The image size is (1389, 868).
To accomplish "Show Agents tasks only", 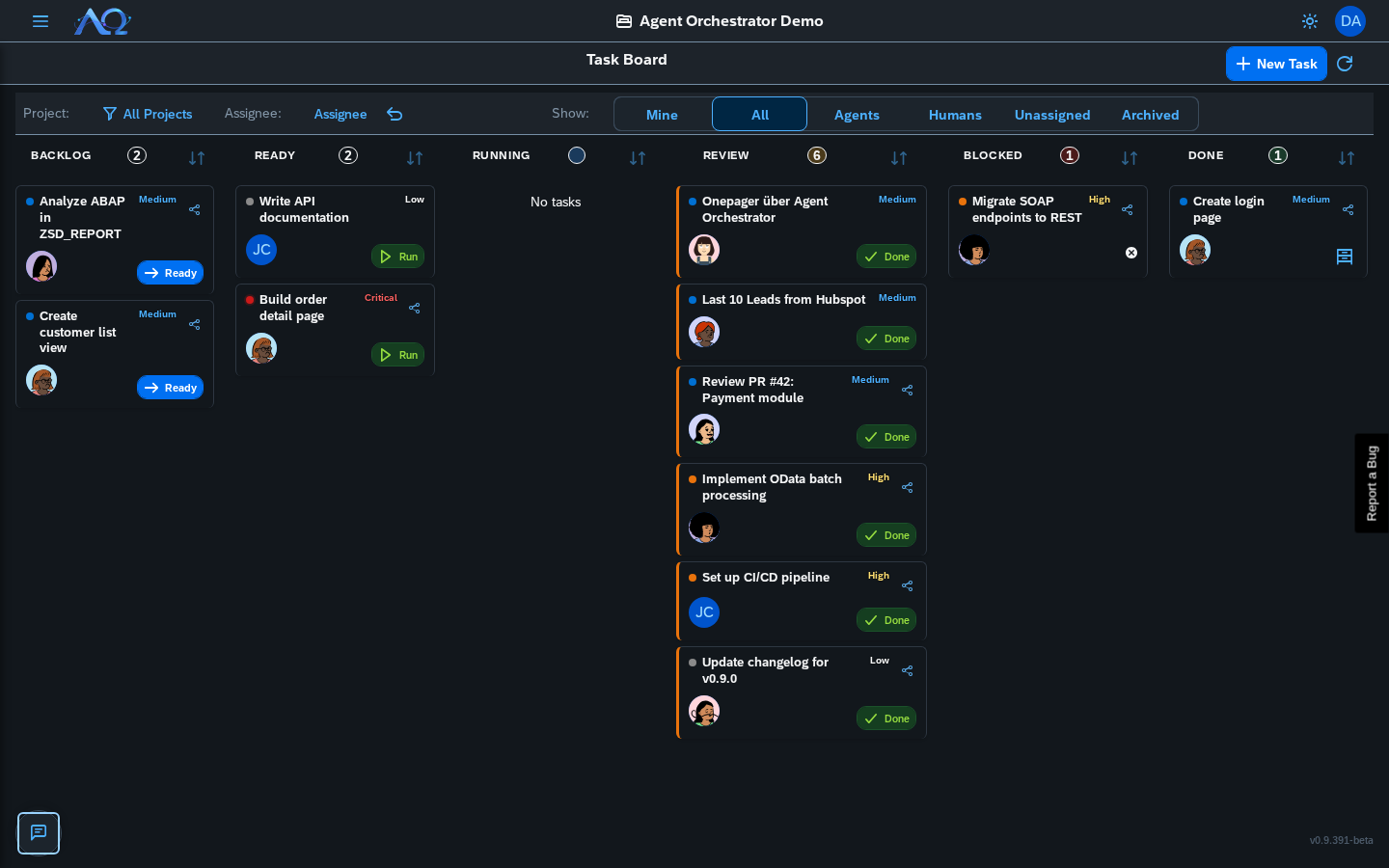I will (857, 115).
